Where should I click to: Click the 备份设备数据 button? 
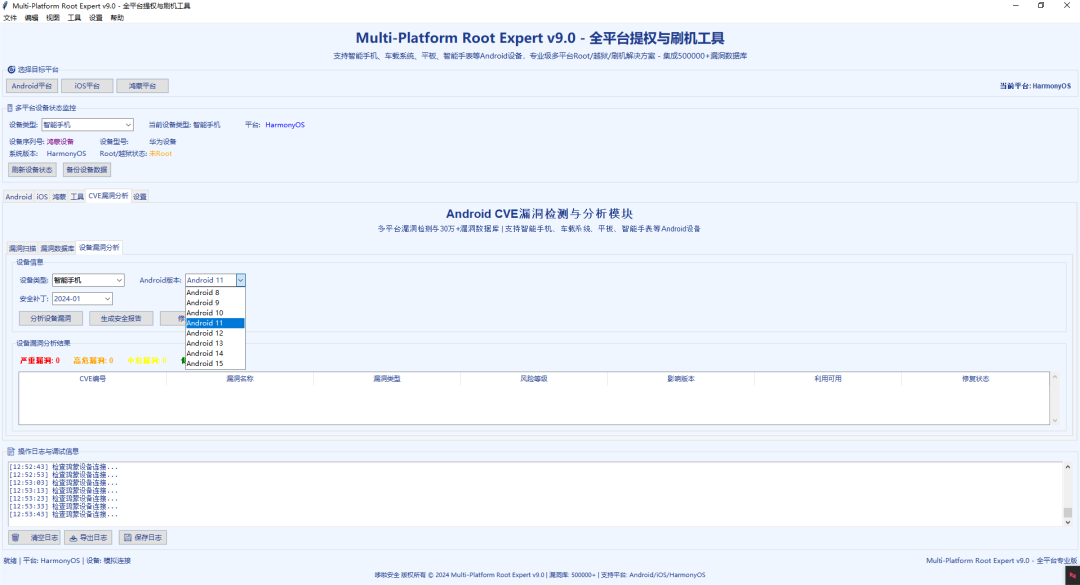coord(87,170)
